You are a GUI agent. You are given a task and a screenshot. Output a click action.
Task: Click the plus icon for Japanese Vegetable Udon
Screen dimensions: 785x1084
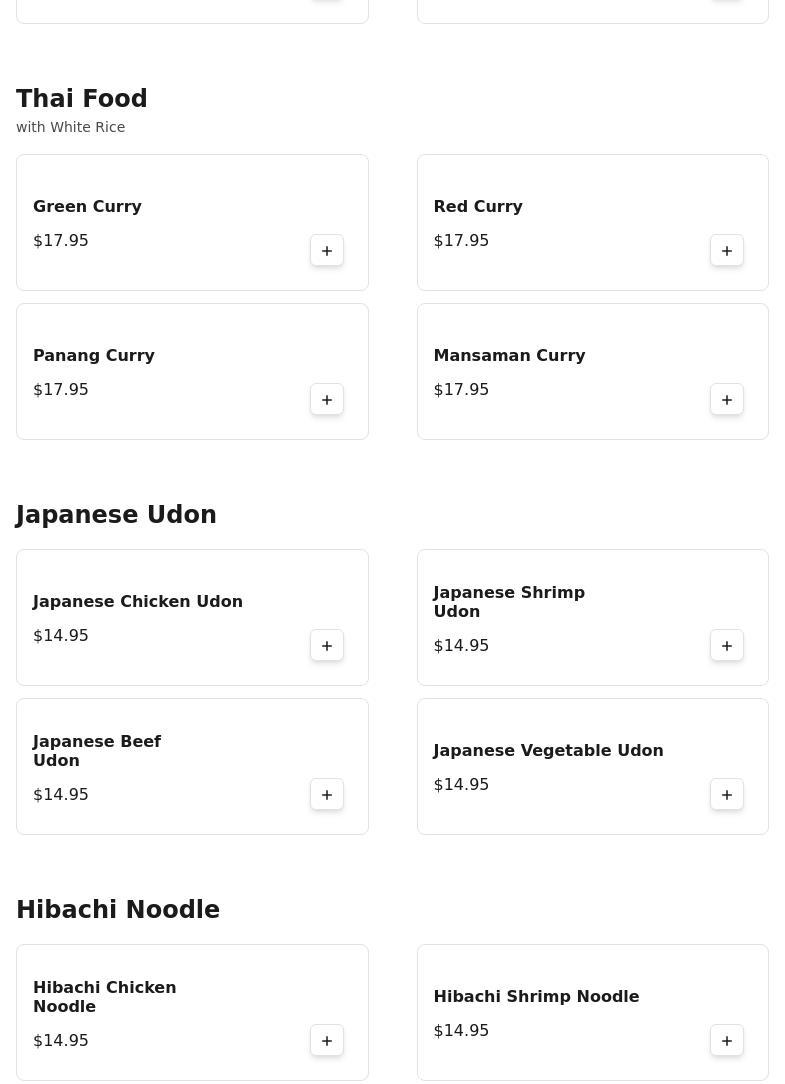point(727,794)
